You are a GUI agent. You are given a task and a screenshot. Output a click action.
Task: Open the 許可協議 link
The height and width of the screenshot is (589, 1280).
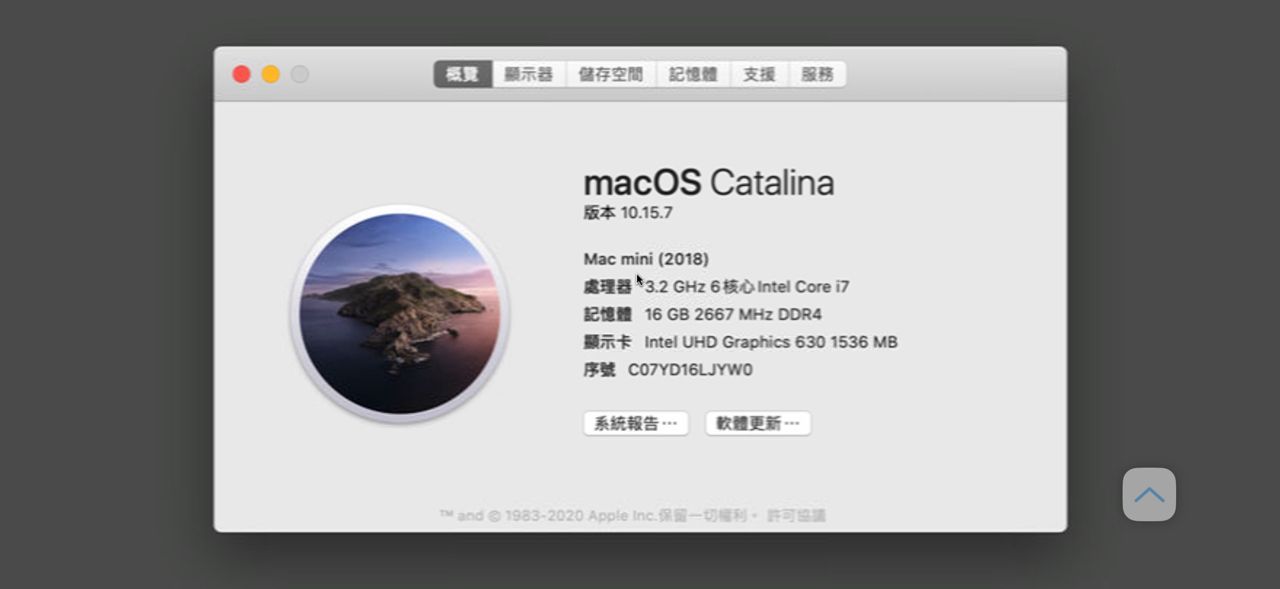point(796,516)
